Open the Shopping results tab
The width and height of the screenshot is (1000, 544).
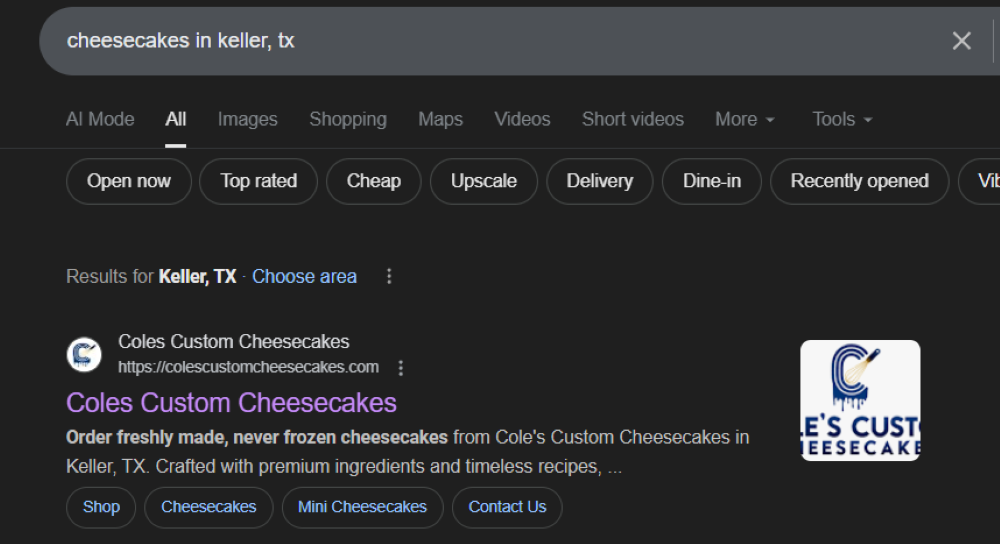click(348, 119)
